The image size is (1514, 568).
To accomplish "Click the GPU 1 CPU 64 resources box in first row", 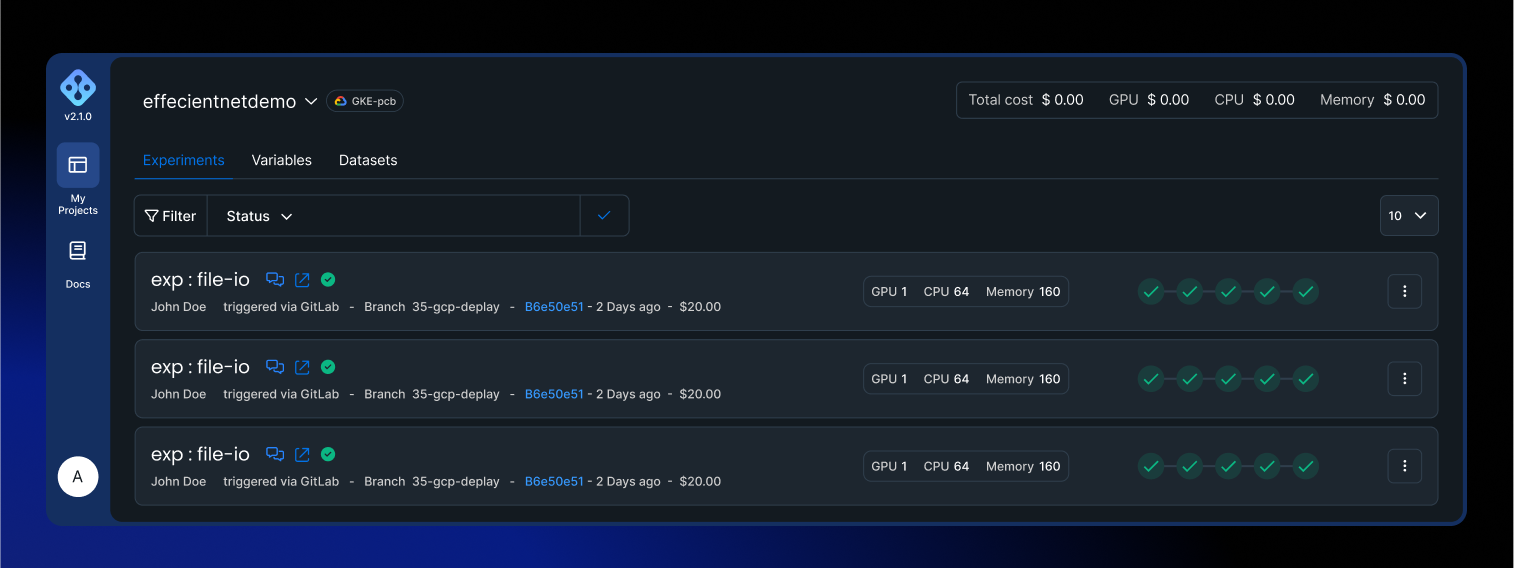I will [966, 292].
